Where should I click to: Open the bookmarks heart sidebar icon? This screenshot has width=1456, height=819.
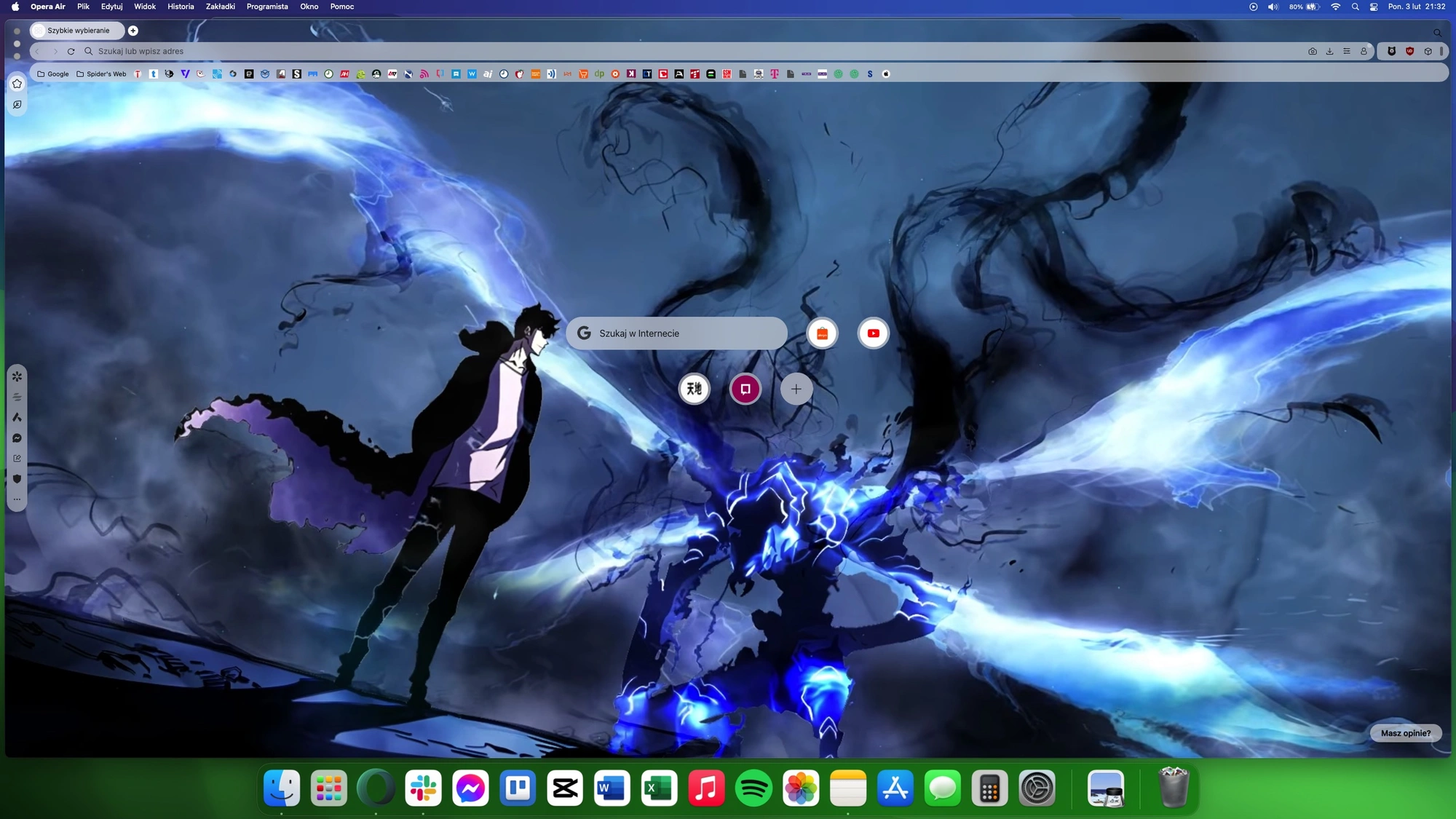17,84
